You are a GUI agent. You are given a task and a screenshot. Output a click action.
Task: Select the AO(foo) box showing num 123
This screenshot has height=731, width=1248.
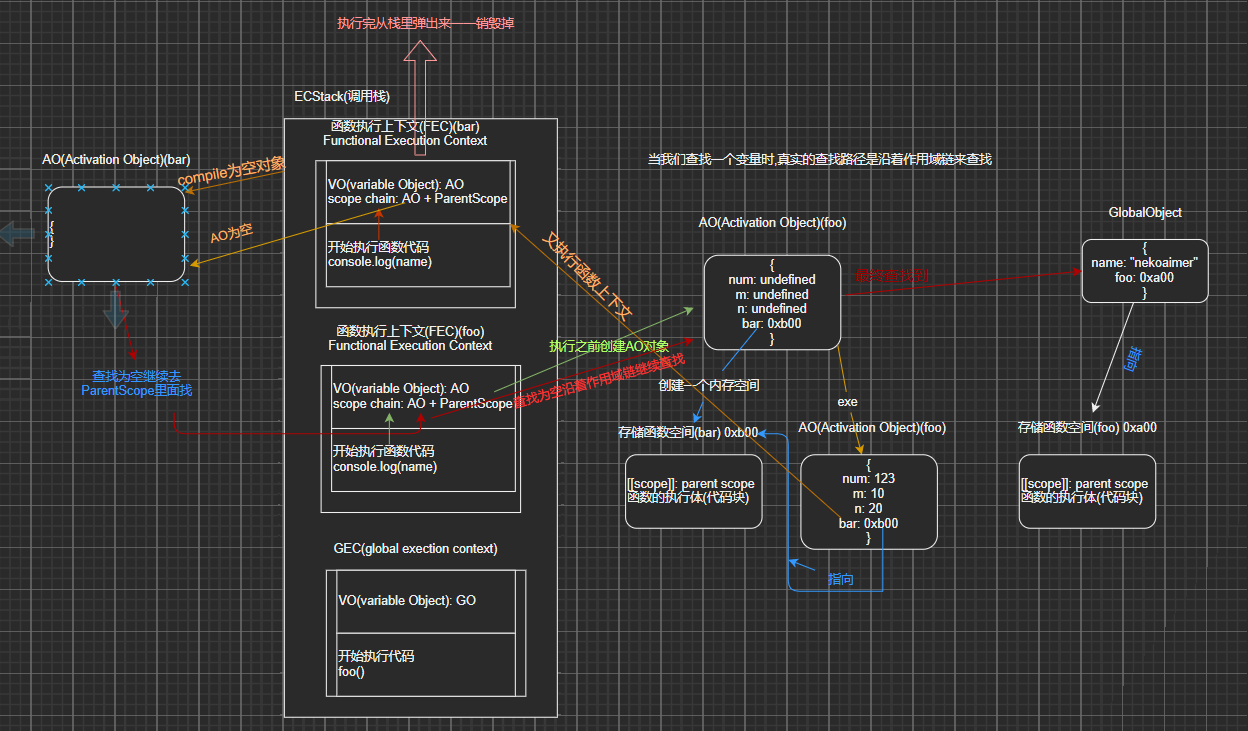[868, 501]
